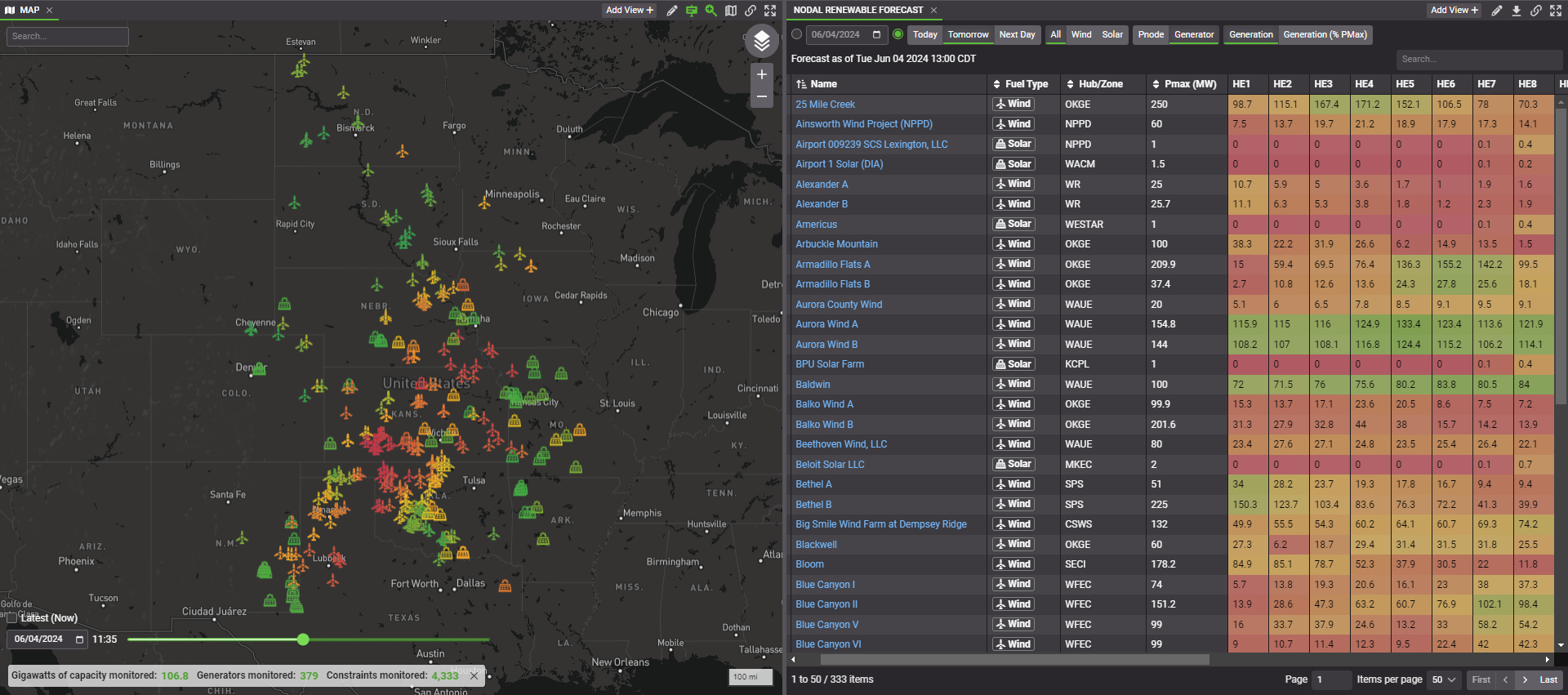Open the forecast date picker calendar
Viewport: 1568px width, 695px height.
click(877, 34)
